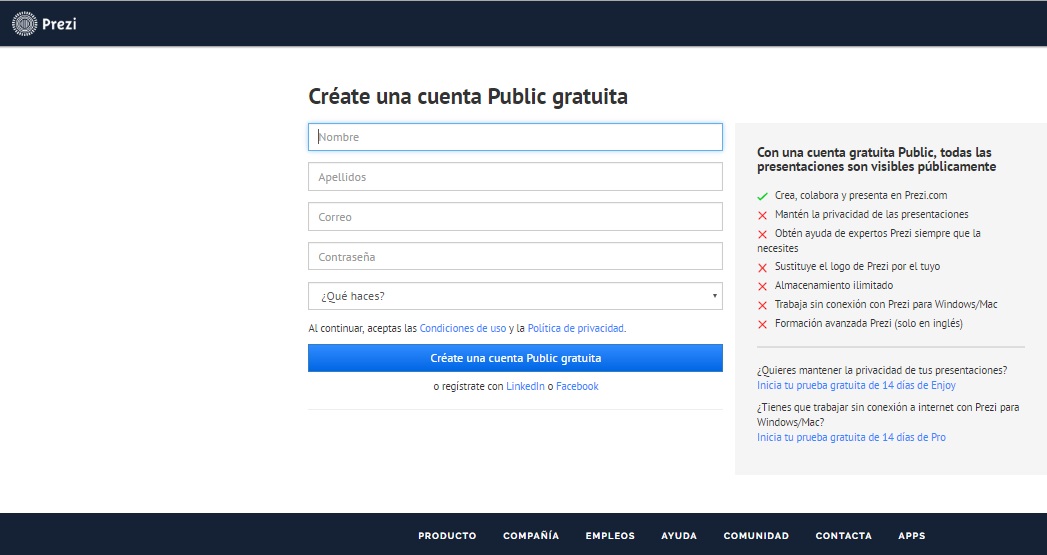Open the COMPAÑÍA footer menu item

click(531, 536)
